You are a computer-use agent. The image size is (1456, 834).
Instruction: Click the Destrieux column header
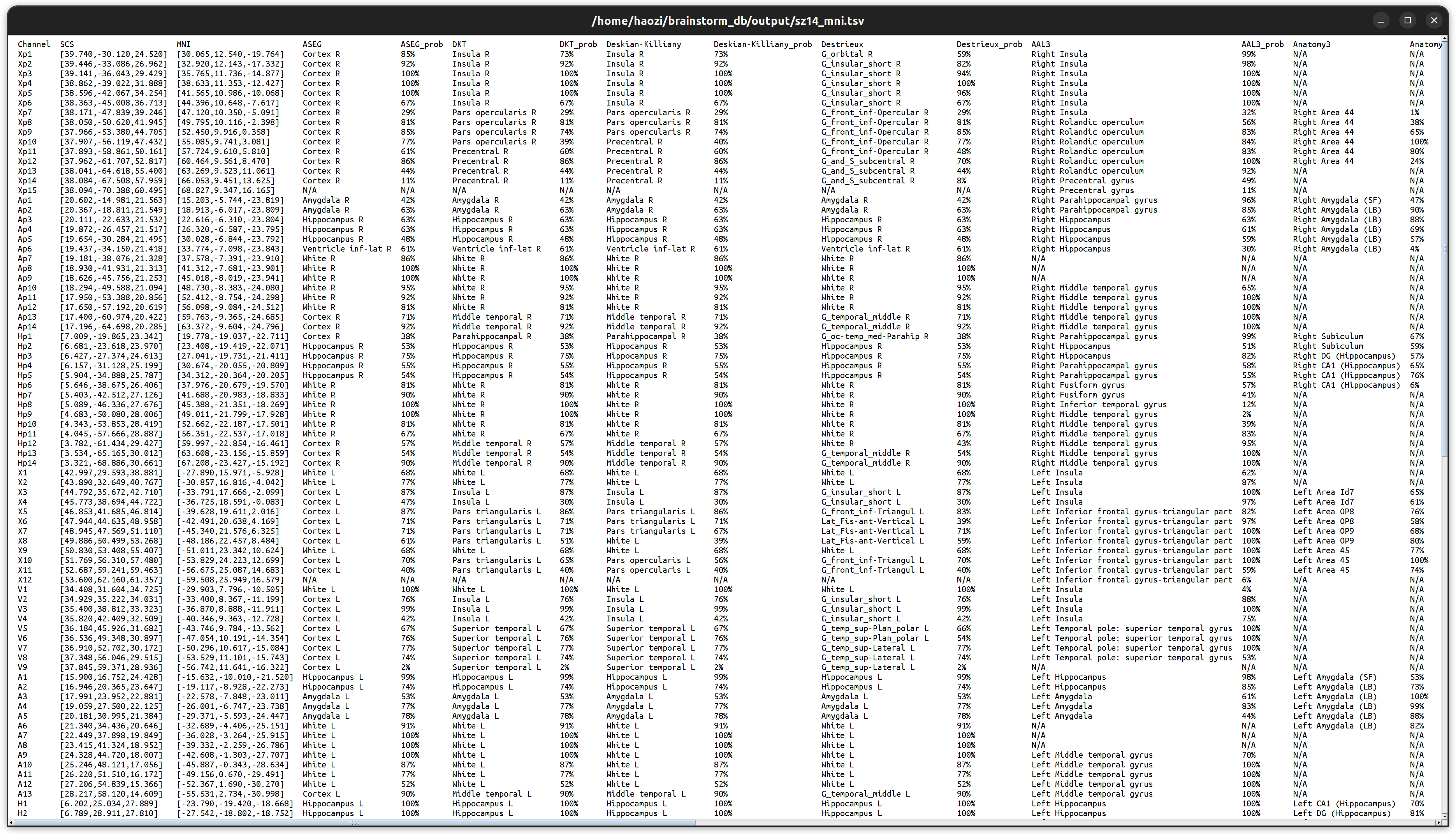click(x=842, y=44)
